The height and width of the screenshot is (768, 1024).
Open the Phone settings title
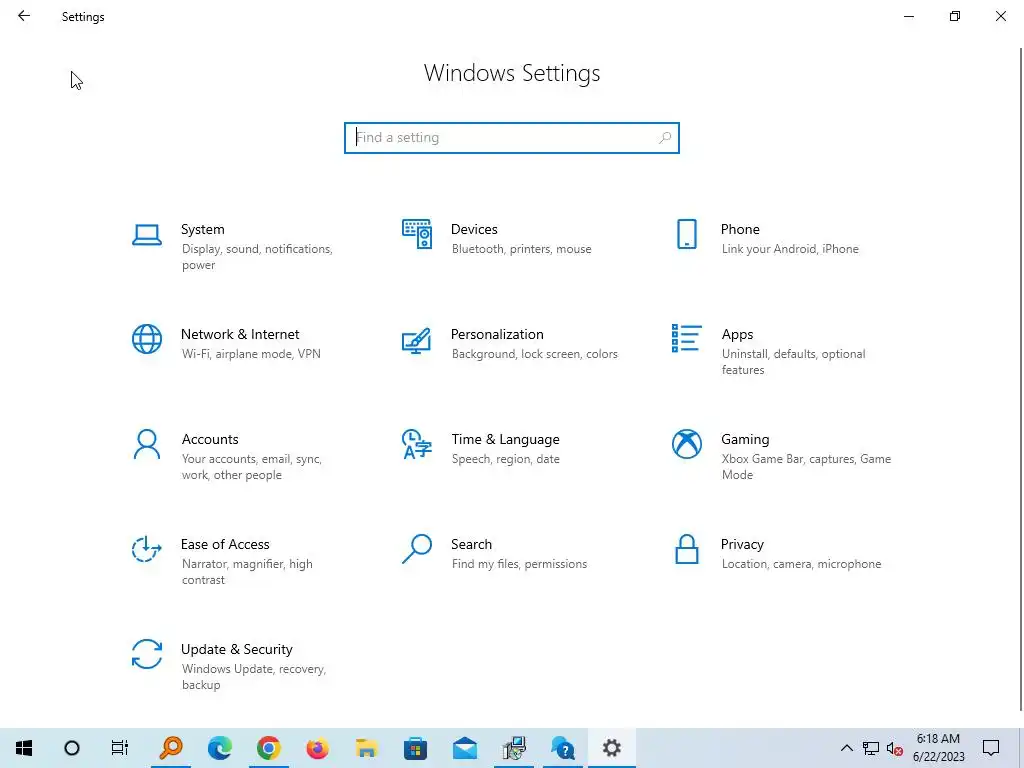point(740,229)
